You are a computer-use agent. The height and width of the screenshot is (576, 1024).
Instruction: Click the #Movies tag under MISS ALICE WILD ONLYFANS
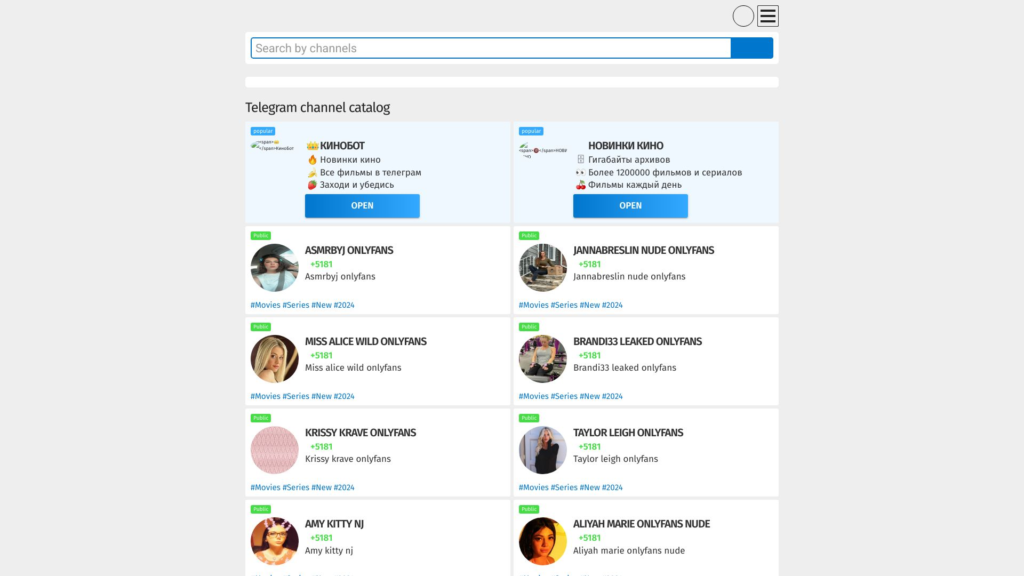pos(265,396)
